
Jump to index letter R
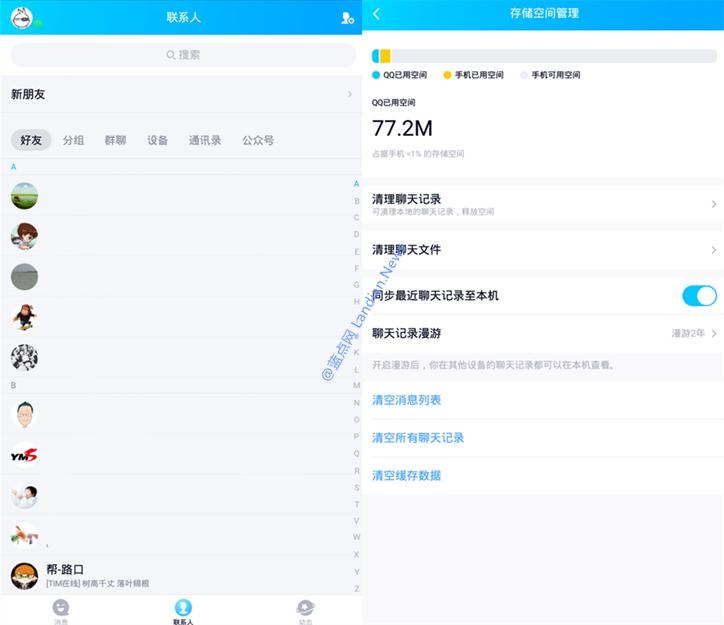tap(356, 470)
